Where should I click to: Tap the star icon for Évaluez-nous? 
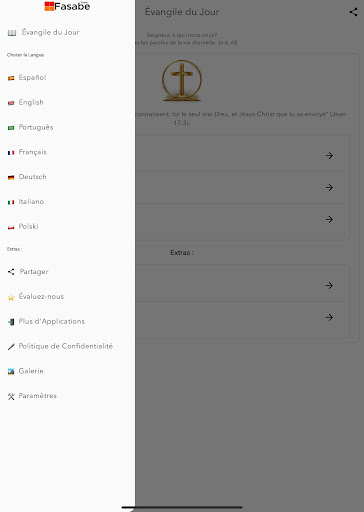click(11, 297)
